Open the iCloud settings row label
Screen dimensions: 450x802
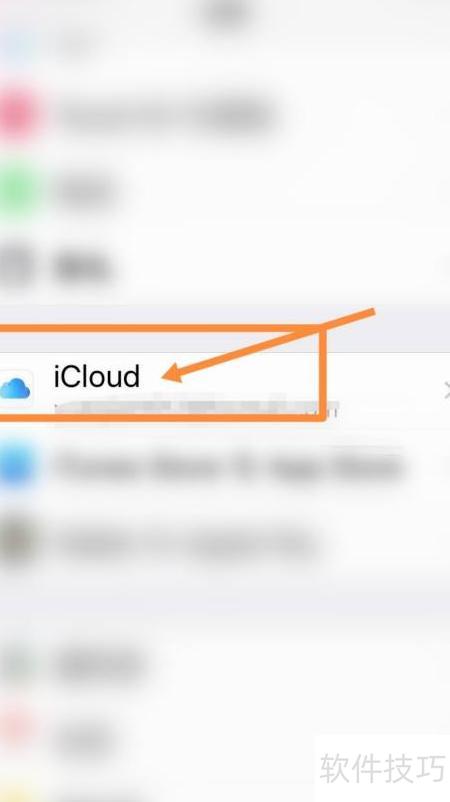click(x=97, y=377)
